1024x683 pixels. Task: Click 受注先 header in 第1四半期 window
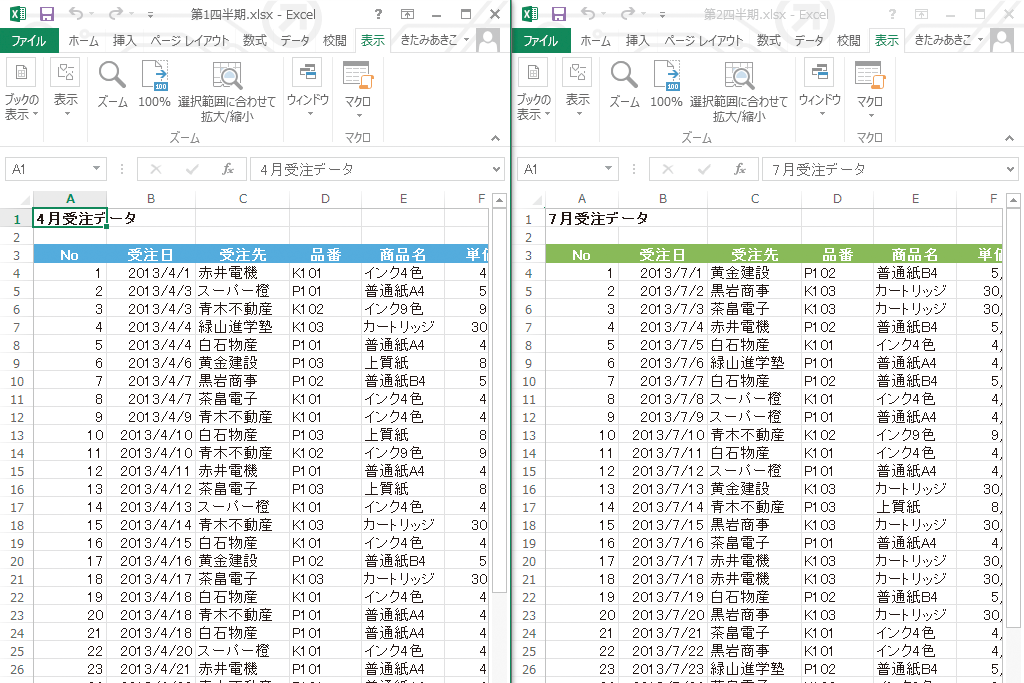tap(243, 255)
